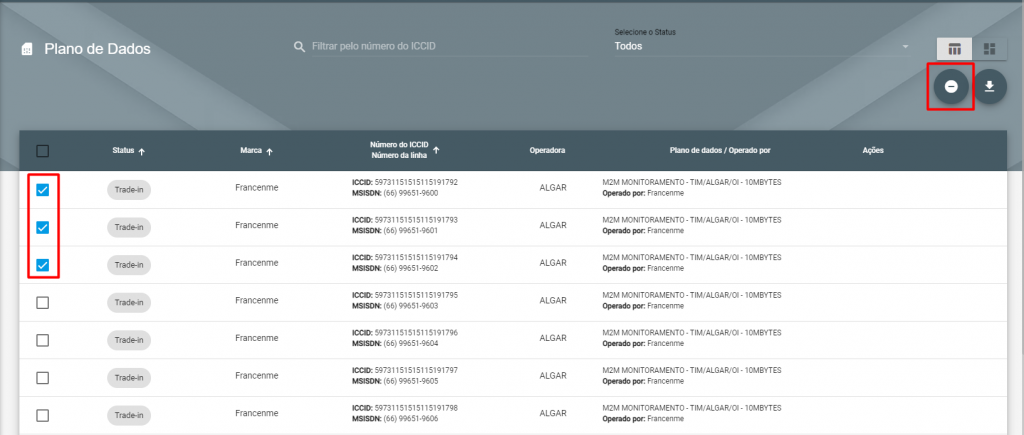Open the Selecione o Status dropdown
The width and height of the screenshot is (1024, 435).
(762, 46)
